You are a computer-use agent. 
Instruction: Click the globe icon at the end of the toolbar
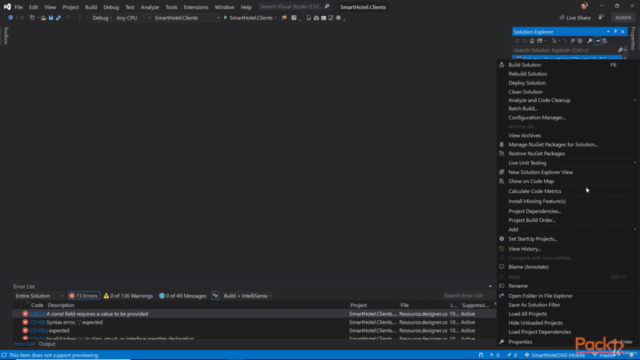click(338, 18)
